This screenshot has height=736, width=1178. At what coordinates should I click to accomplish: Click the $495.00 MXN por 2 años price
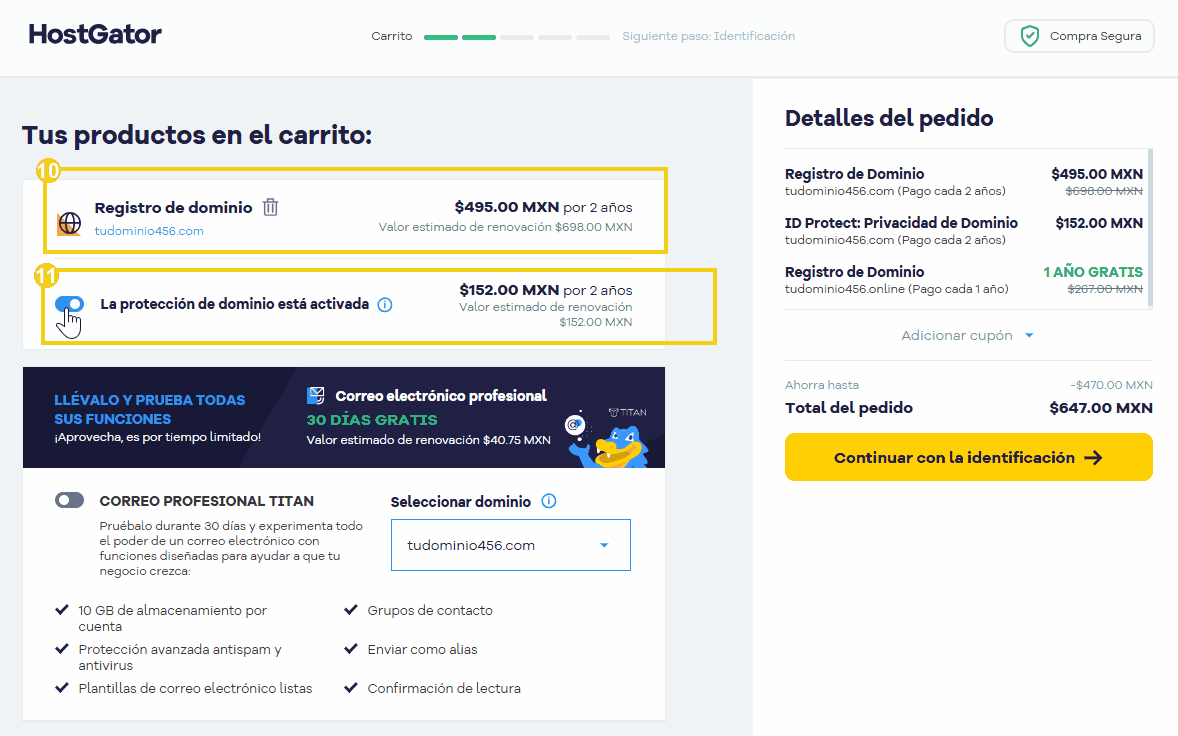[x=543, y=207]
